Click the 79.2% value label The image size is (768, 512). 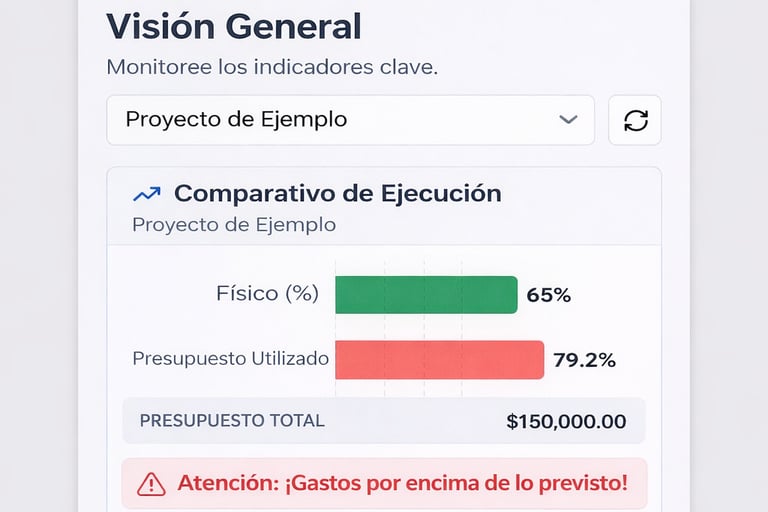click(x=584, y=360)
